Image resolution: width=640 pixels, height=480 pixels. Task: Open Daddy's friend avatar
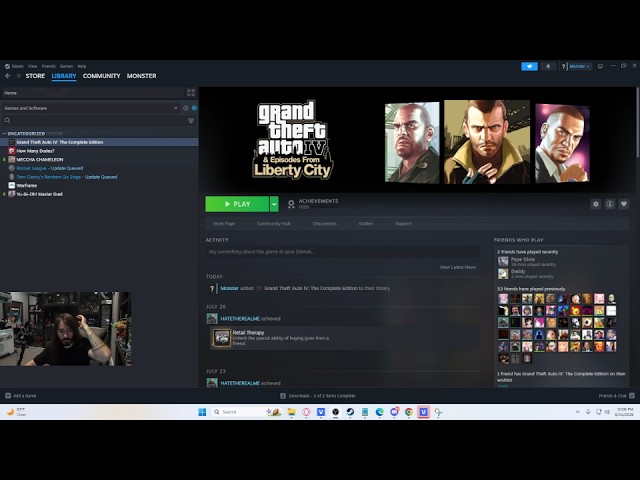(503, 273)
